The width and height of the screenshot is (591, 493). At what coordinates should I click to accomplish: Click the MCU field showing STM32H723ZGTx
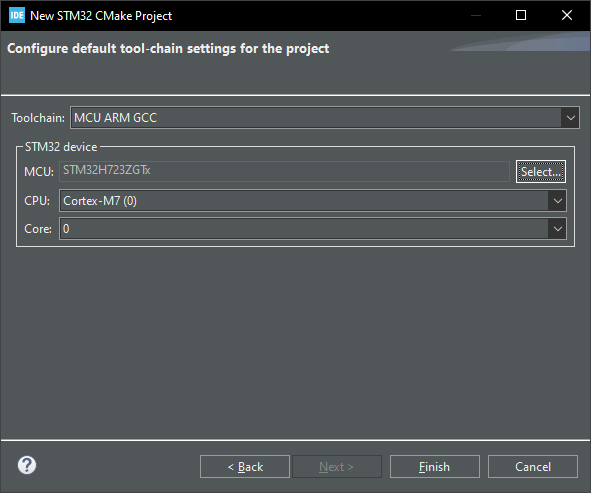285,171
